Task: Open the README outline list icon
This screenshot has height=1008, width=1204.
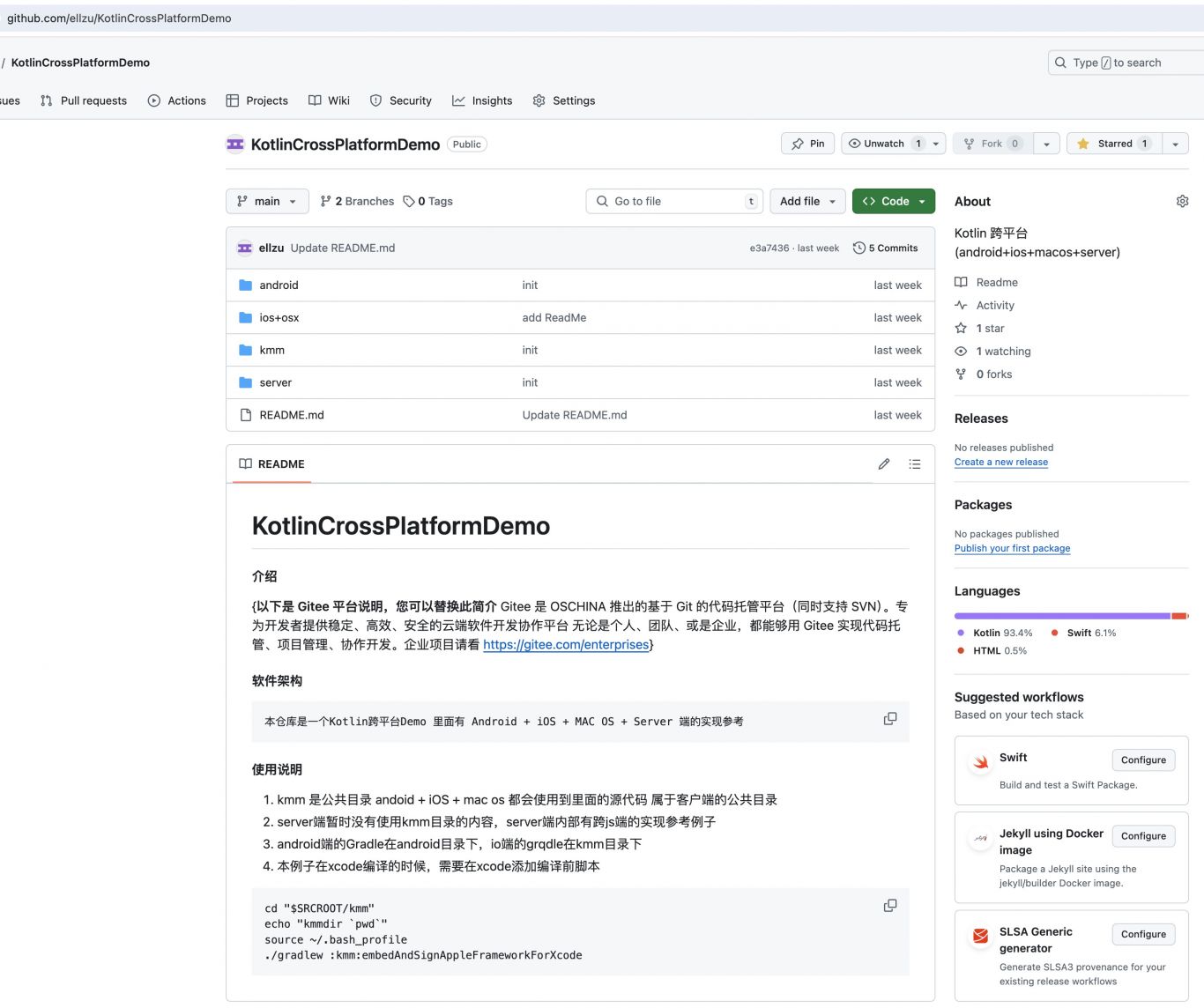Action: 915,464
